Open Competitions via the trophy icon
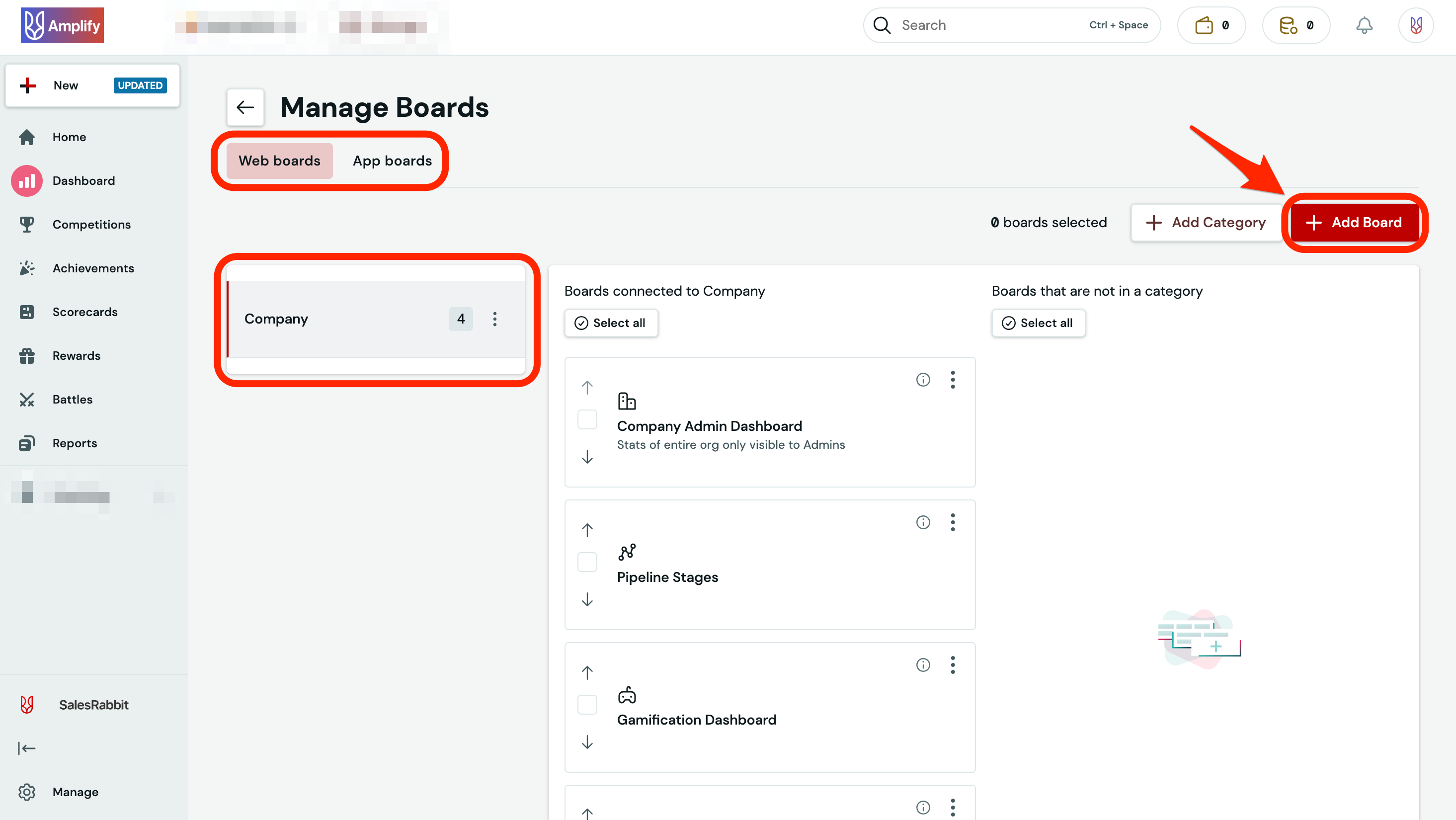This screenshot has width=1456, height=820. coord(26,224)
